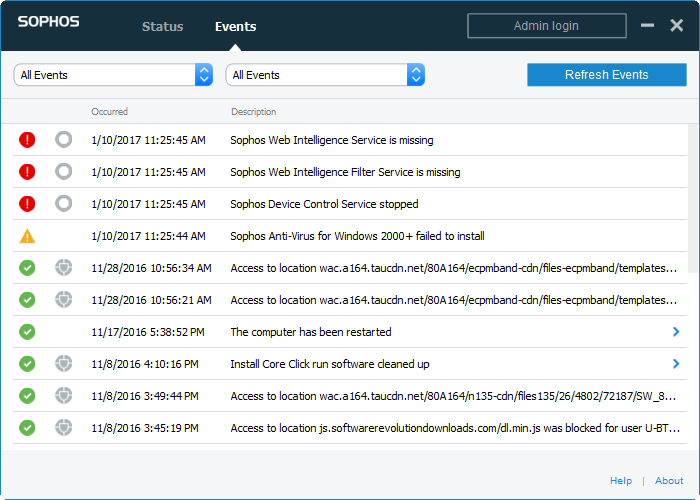700x500 pixels.
Task: Switch to the Status tab
Action: [162, 26]
